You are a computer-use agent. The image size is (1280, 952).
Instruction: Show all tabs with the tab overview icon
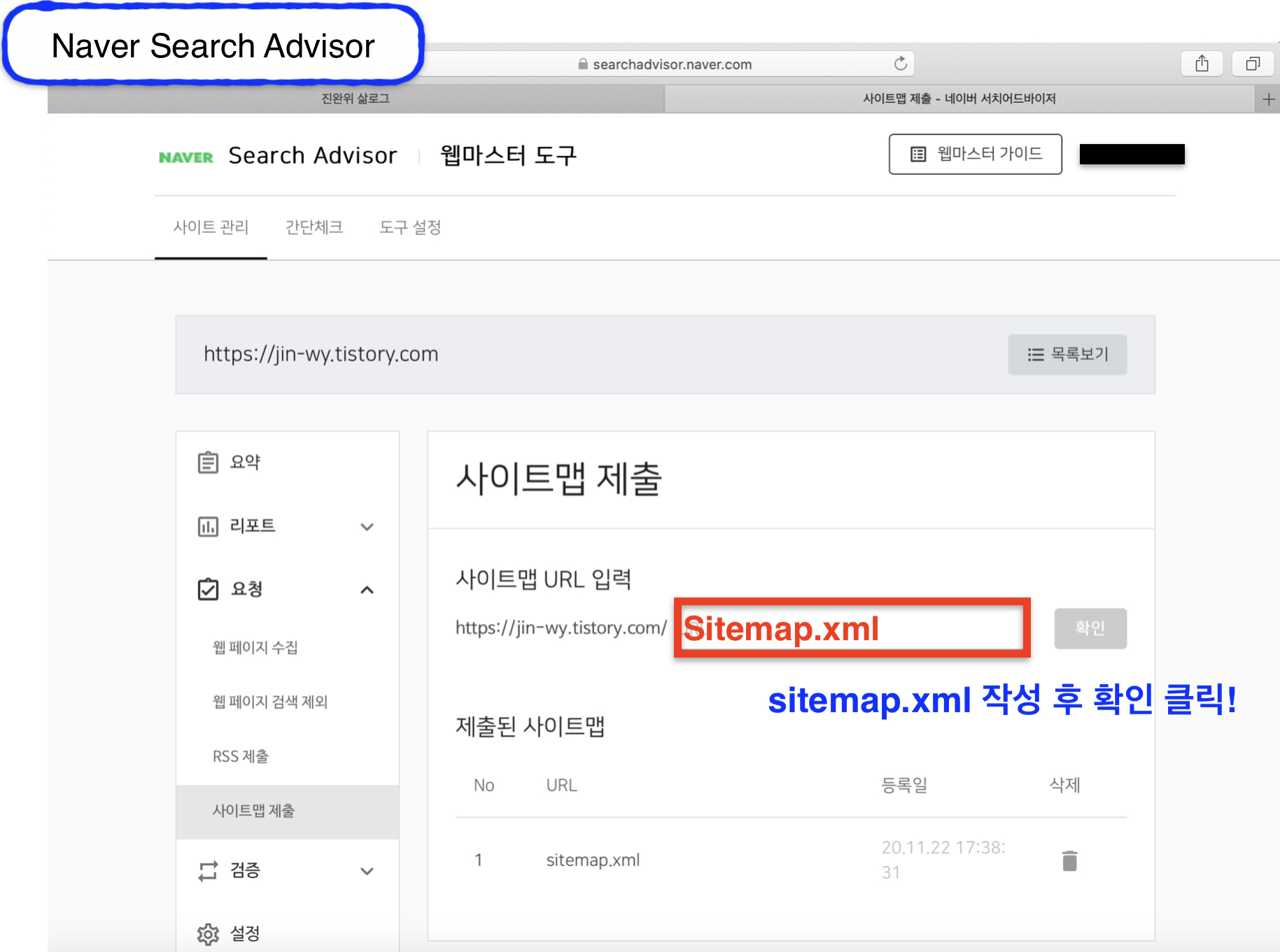point(1253,64)
